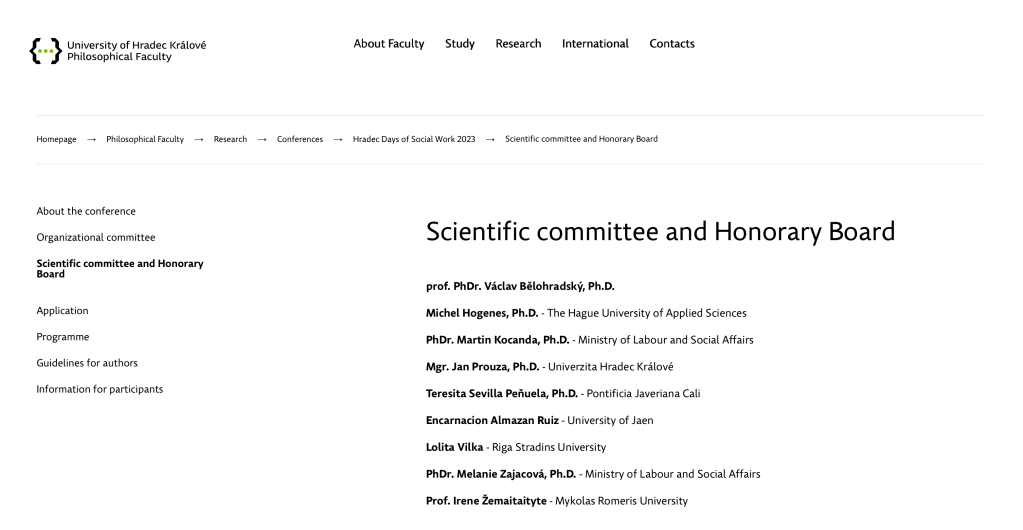Screen dimensions: 1023x530
Task: Select Organizational committee in sidebar
Action: point(96,238)
